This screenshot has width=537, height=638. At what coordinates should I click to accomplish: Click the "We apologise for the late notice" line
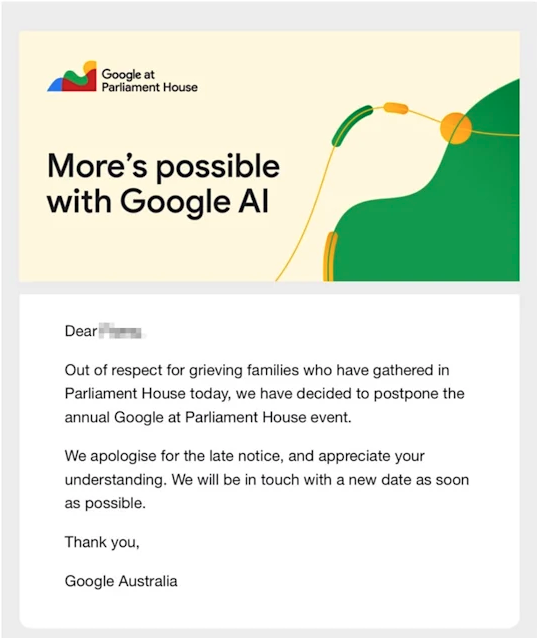(244, 456)
